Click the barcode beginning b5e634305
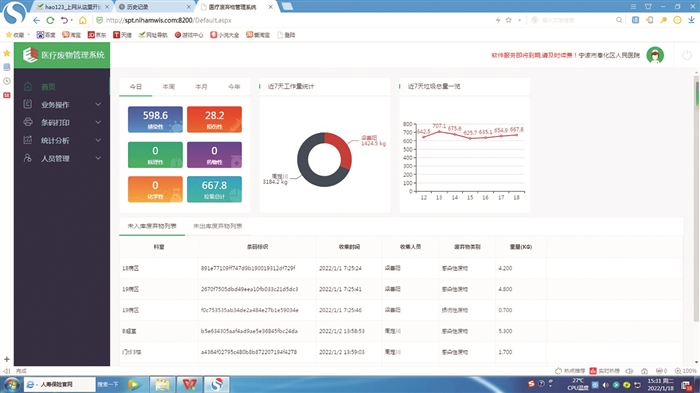Screen dimensions: 700x393 tap(249, 331)
